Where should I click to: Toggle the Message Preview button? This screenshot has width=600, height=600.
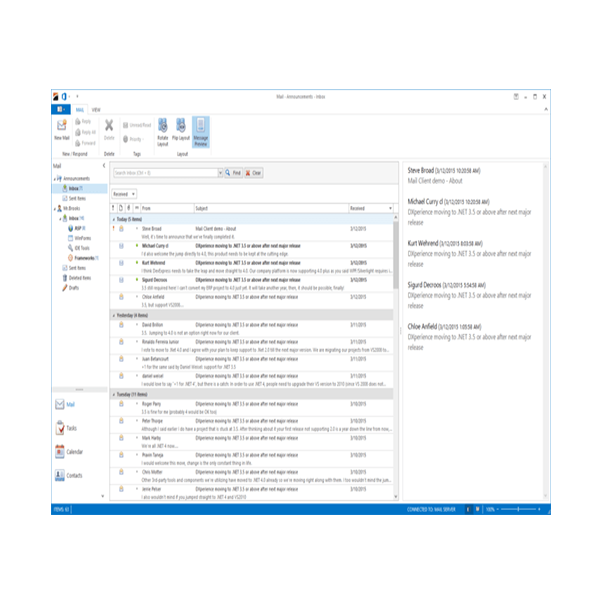coord(201,132)
